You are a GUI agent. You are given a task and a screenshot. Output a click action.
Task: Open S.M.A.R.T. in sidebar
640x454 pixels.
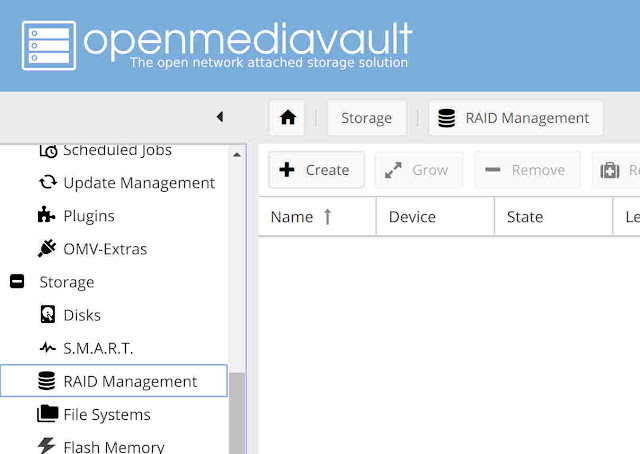[x=114, y=348]
